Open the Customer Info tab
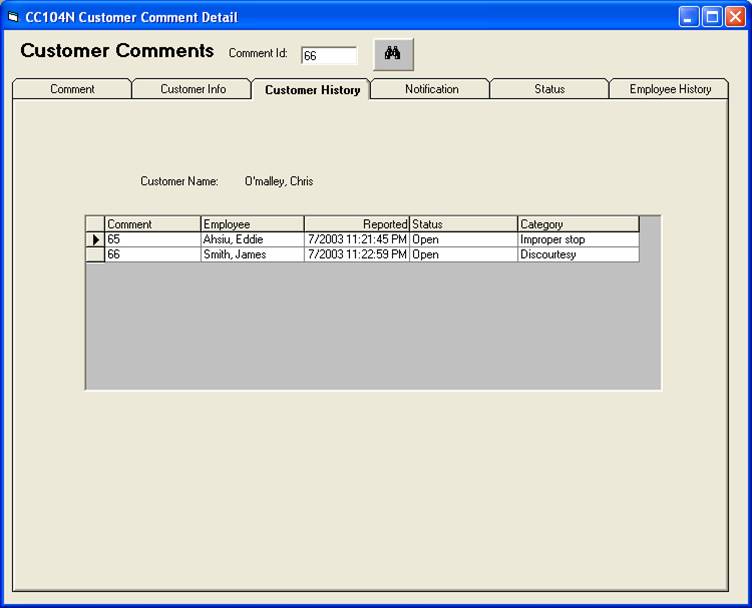The height and width of the screenshot is (608, 752). tap(193, 89)
